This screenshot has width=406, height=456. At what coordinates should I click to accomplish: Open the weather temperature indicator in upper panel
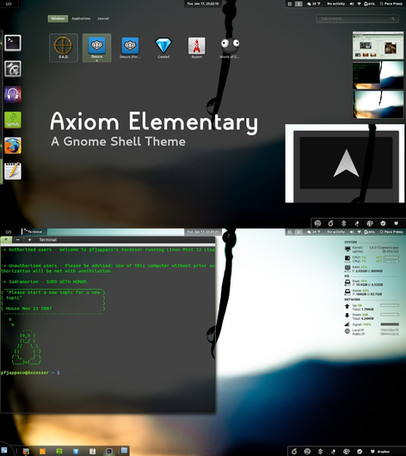(313, 4)
